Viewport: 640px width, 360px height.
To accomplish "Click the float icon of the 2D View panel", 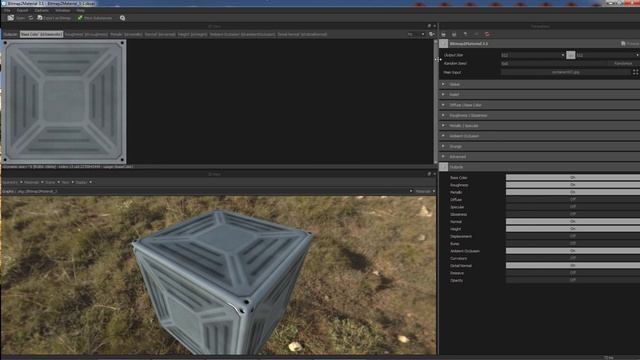I will pos(429,26).
